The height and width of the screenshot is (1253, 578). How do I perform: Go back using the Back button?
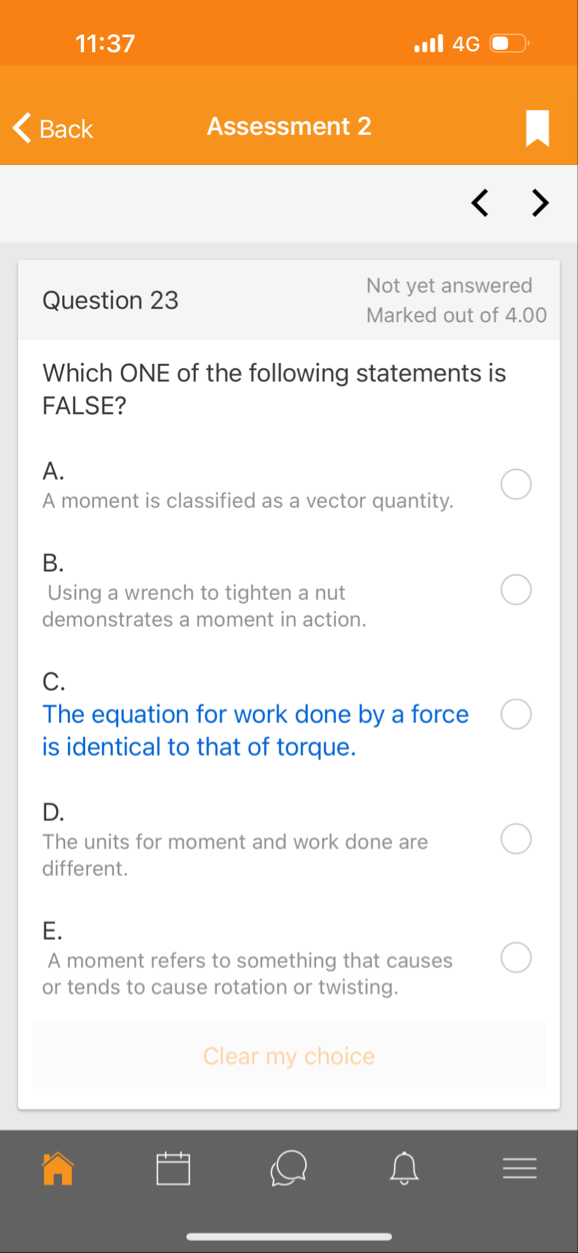point(53,128)
